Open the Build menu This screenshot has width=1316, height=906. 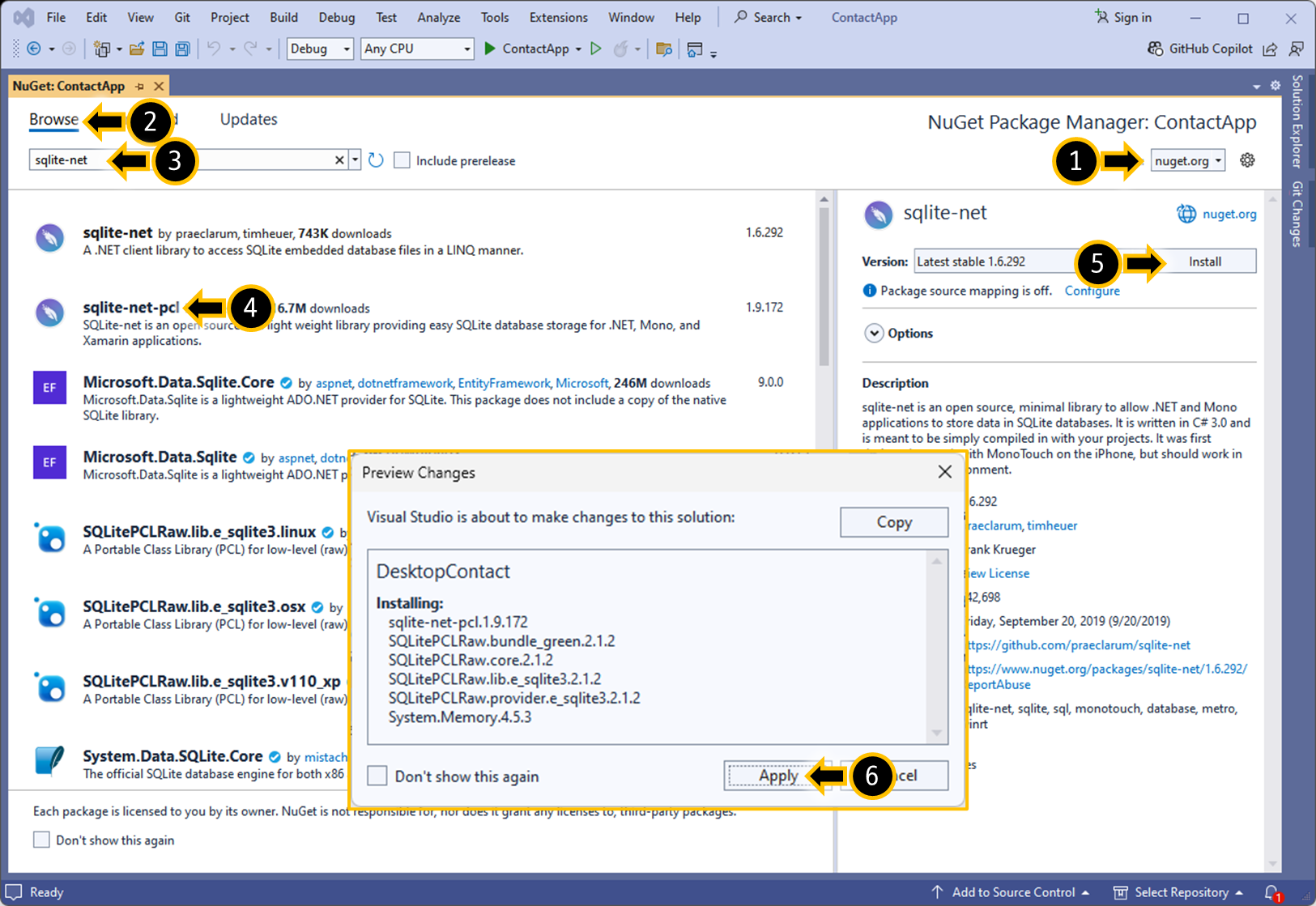pyautogui.click(x=283, y=17)
